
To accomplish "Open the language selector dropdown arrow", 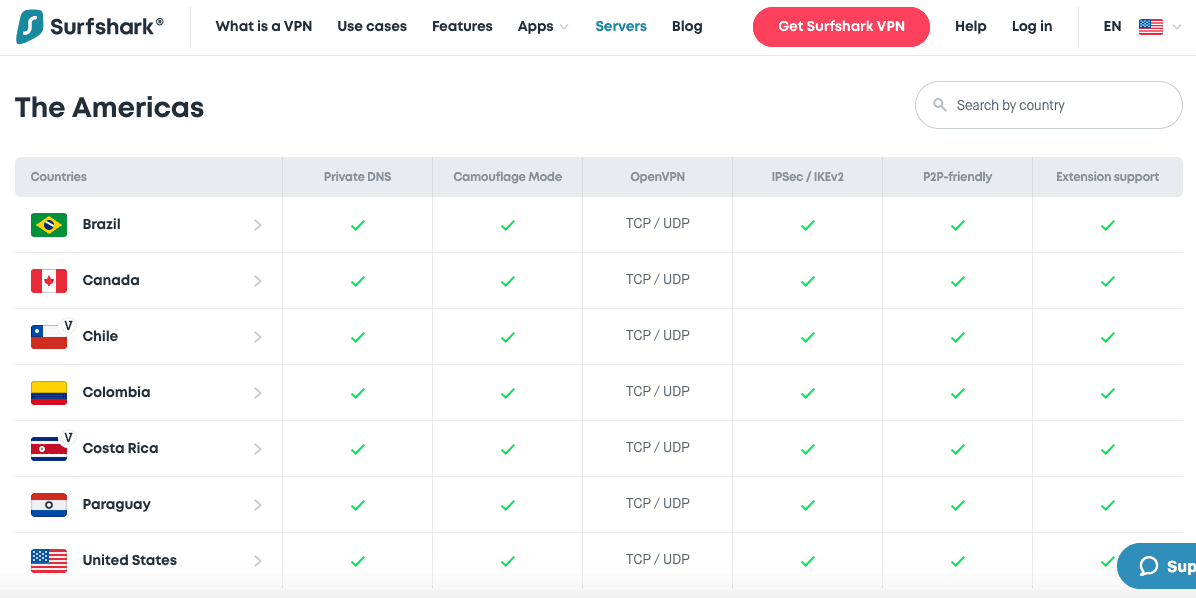I will (1175, 27).
